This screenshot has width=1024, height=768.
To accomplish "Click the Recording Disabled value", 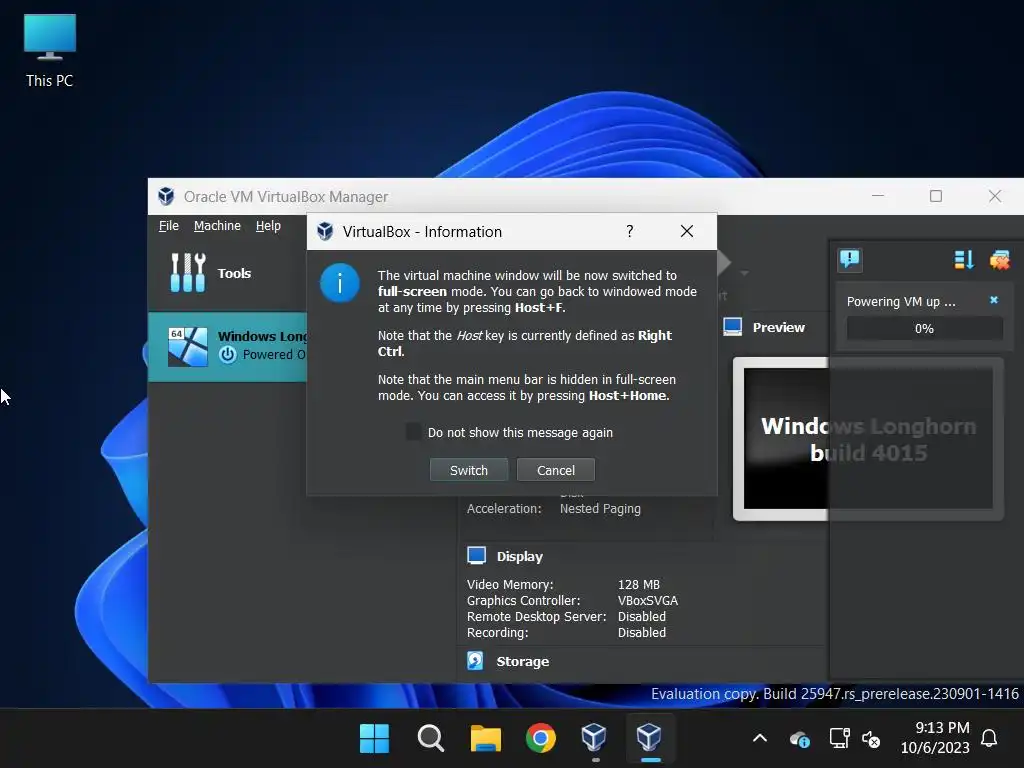I will coord(642,633).
